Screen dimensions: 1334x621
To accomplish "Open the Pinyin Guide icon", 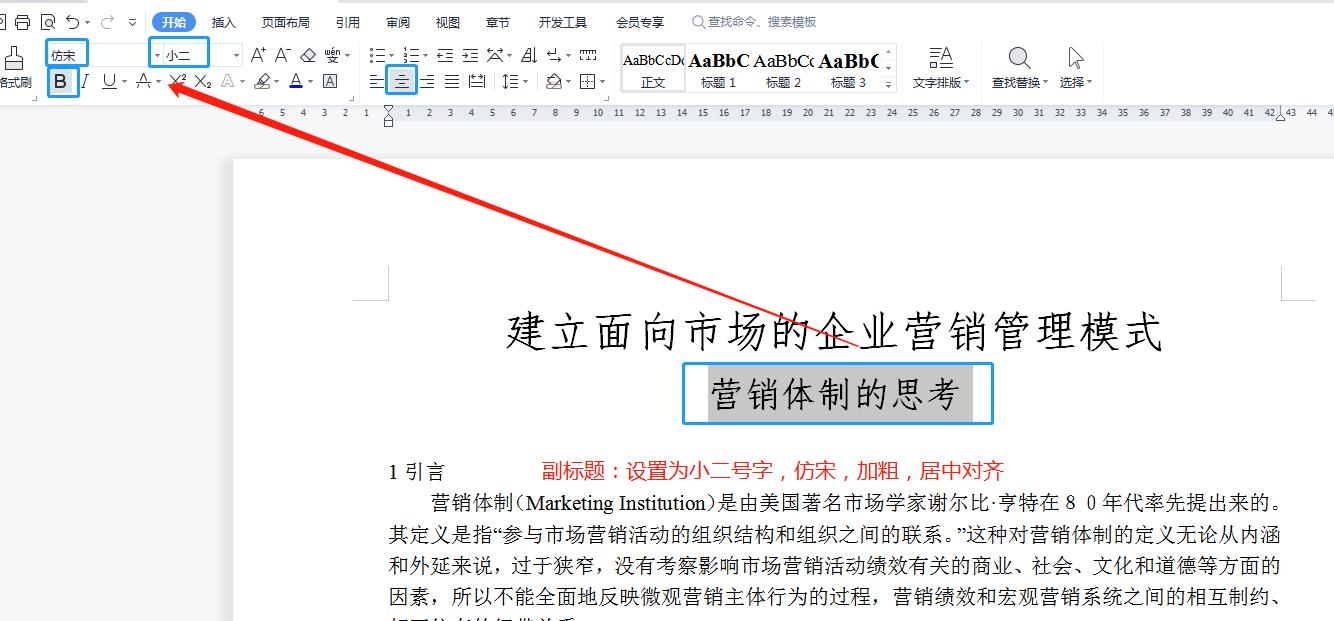I will [332, 55].
